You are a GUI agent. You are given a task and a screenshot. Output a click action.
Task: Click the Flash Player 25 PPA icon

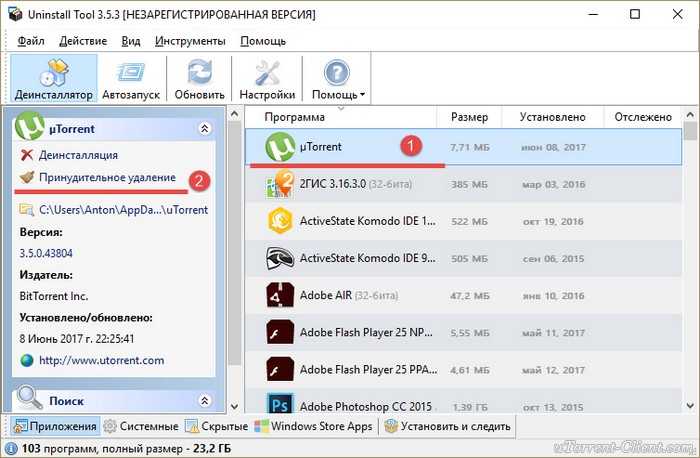[280, 370]
